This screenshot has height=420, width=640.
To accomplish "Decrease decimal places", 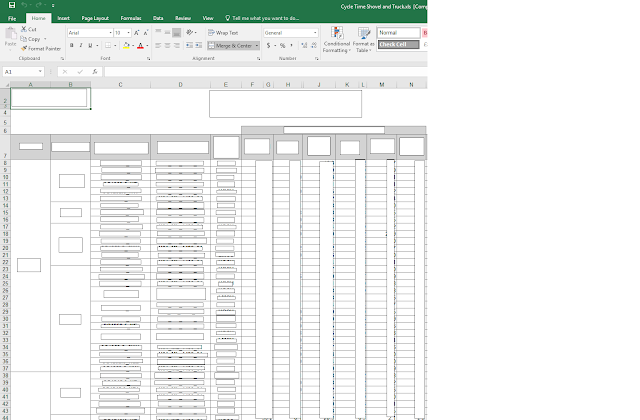I will pyautogui.click(x=313, y=45).
